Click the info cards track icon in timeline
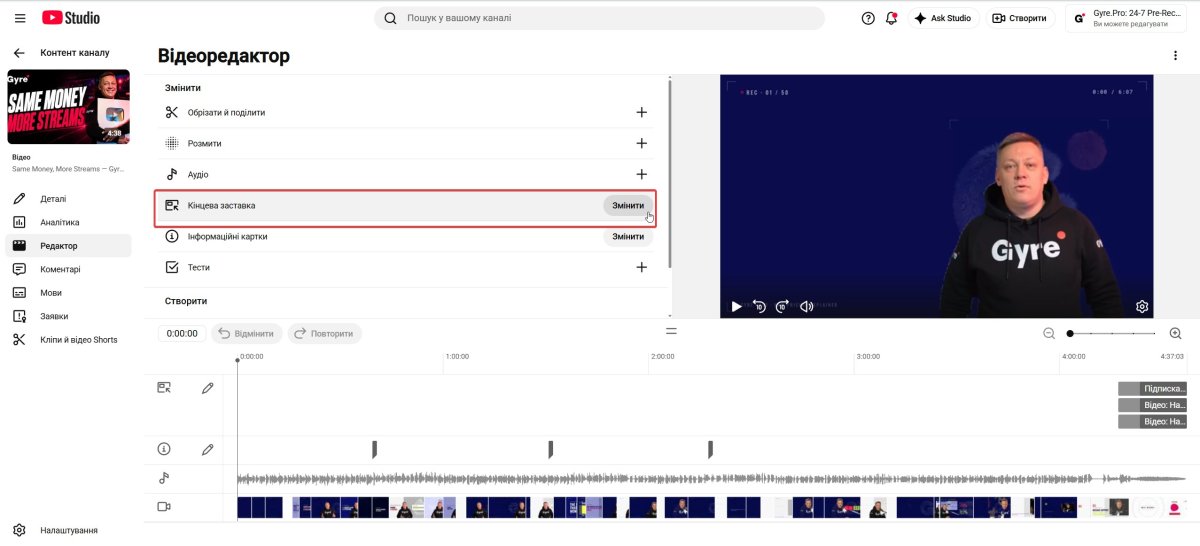 tap(164, 449)
